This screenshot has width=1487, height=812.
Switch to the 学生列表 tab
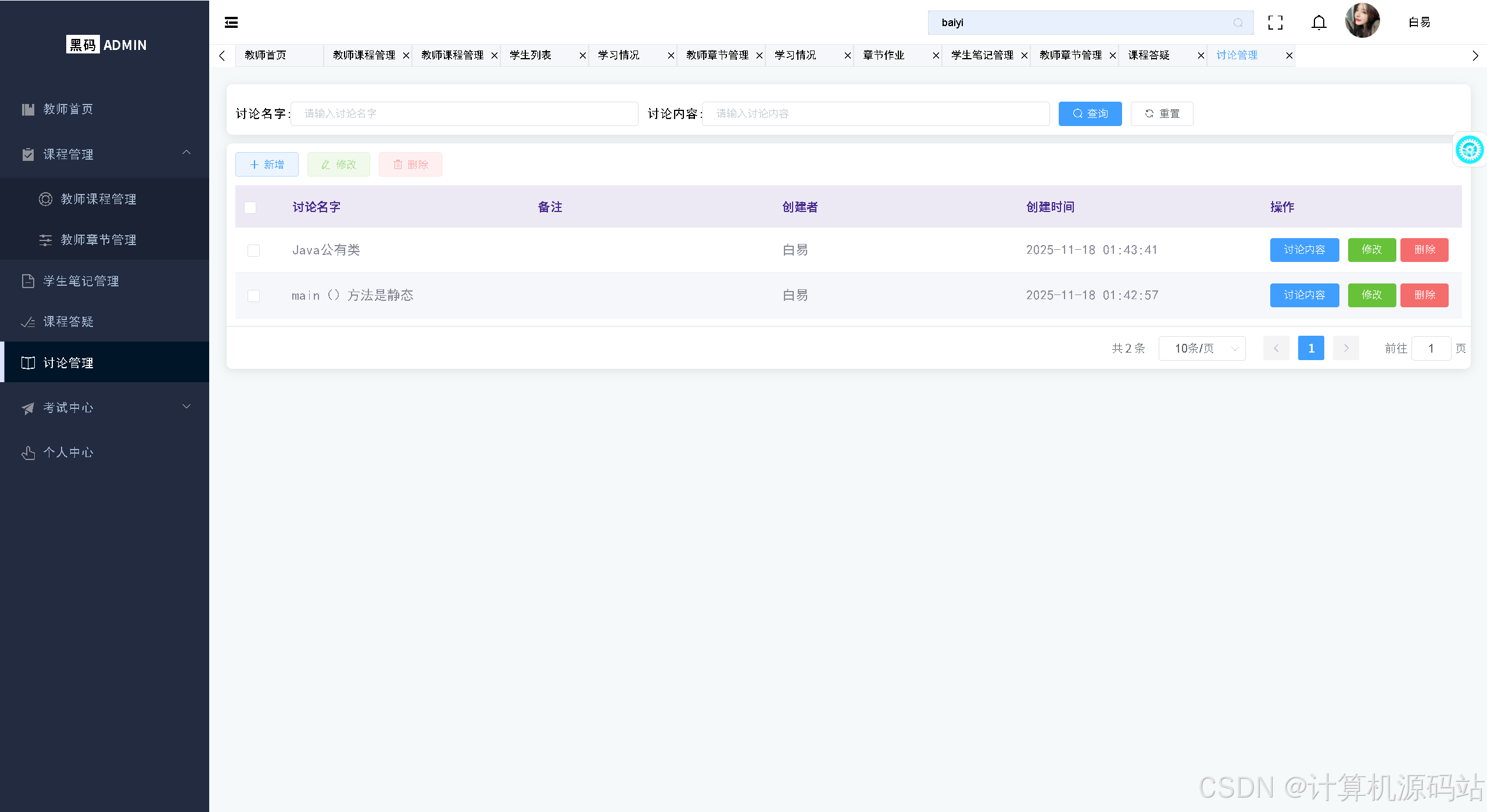[x=531, y=55]
